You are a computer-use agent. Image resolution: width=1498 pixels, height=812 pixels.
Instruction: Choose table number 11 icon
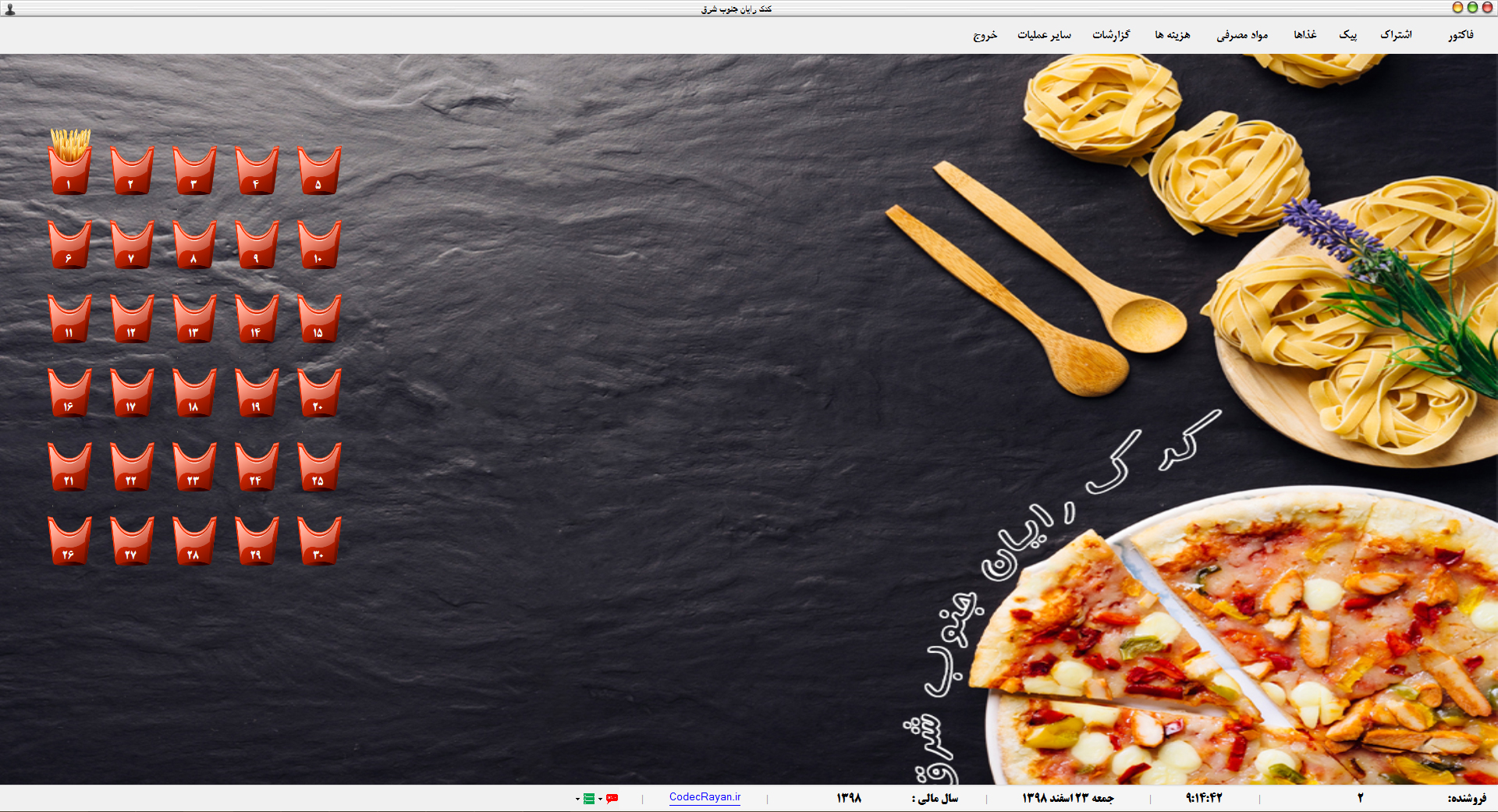(x=69, y=318)
